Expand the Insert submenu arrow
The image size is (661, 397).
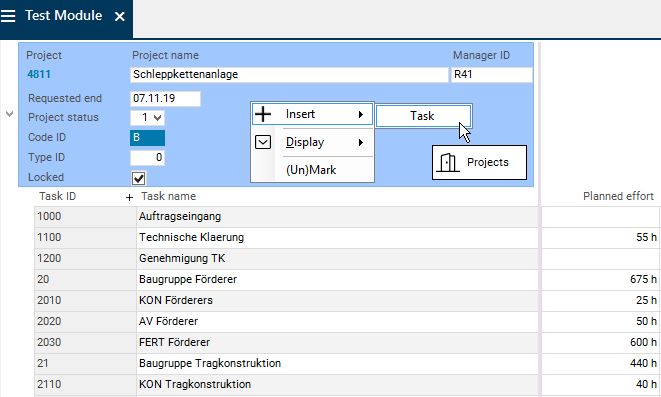click(361, 114)
